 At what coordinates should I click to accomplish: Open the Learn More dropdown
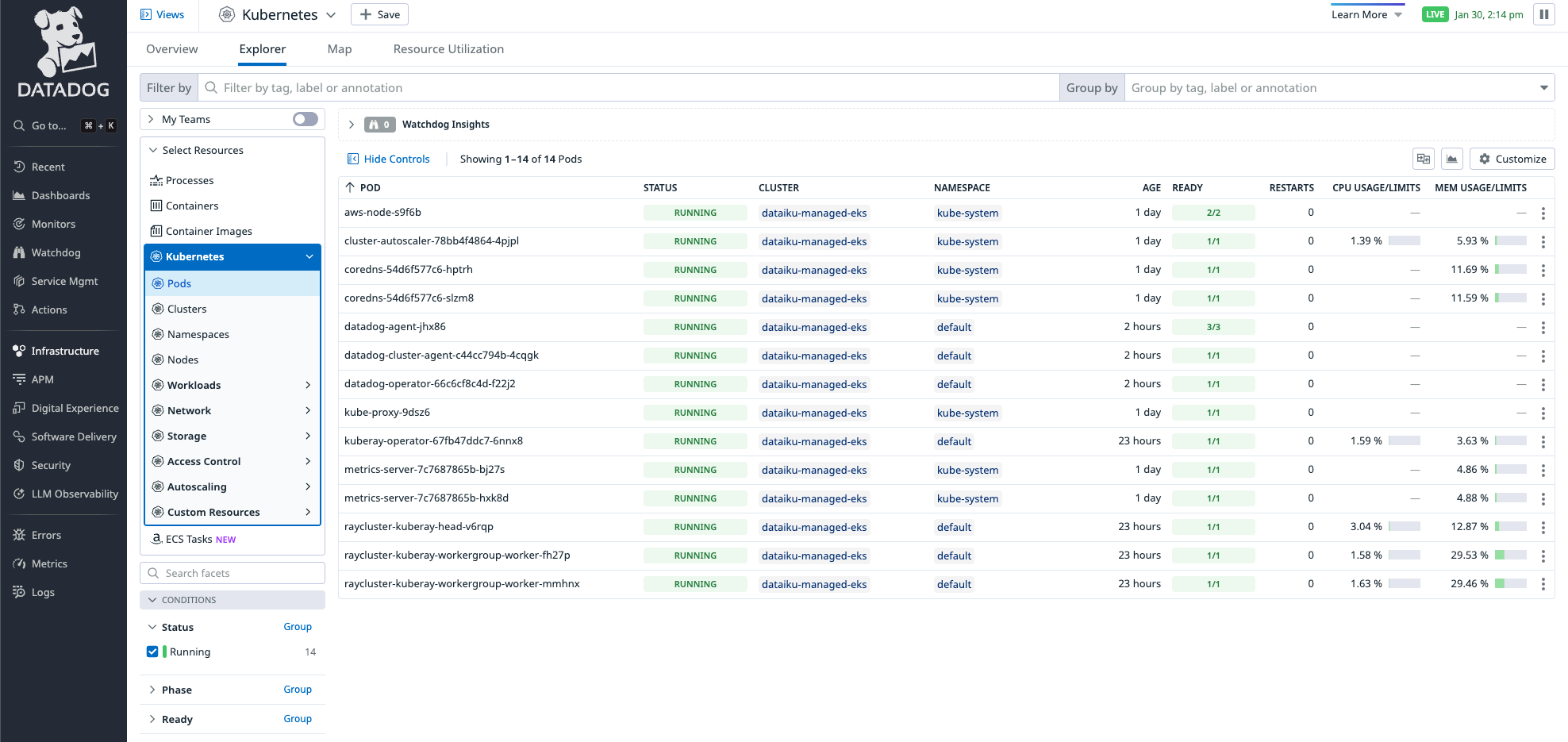pos(1366,14)
